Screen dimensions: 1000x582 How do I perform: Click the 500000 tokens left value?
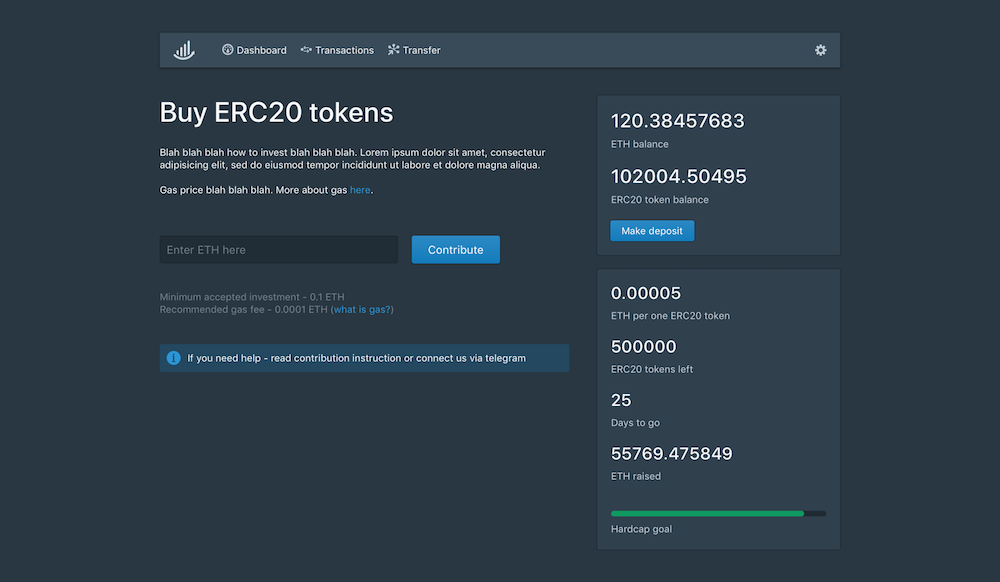pos(643,347)
